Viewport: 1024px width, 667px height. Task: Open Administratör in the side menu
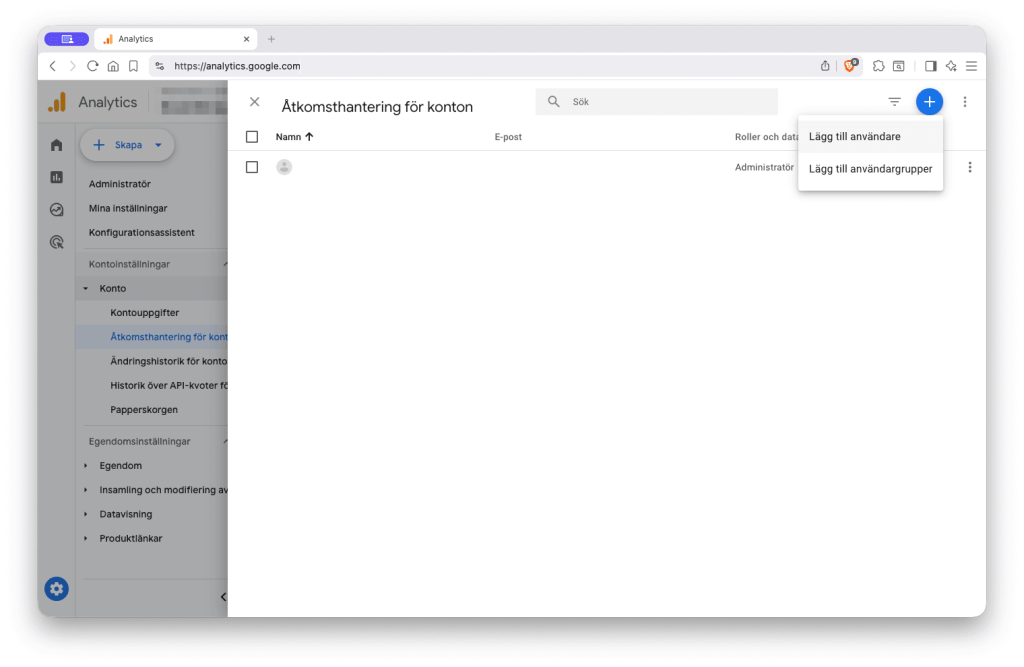(x=120, y=184)
